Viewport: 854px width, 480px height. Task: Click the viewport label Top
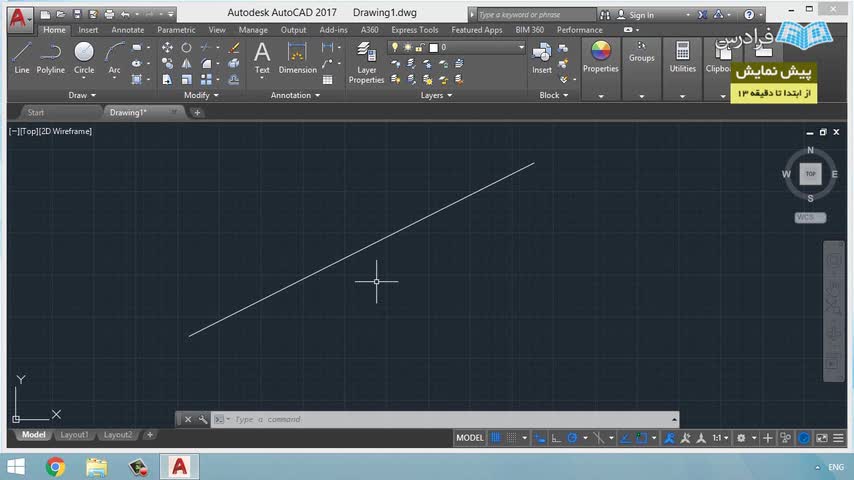point(29,131)
